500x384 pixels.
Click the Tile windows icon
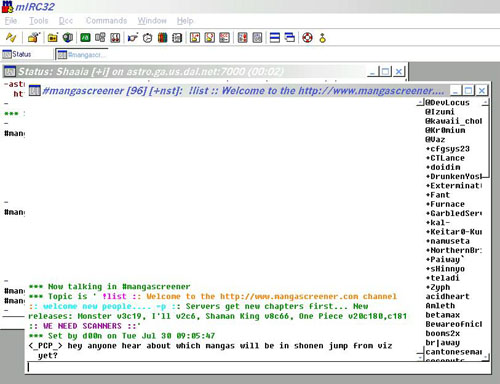(x=275, y=37)
